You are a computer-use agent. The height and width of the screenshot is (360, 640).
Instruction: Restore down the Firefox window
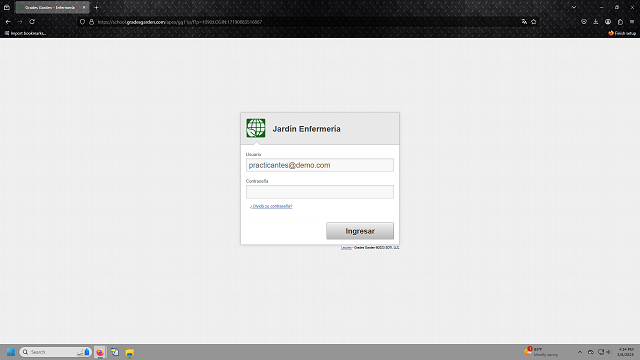coord(617,7)
